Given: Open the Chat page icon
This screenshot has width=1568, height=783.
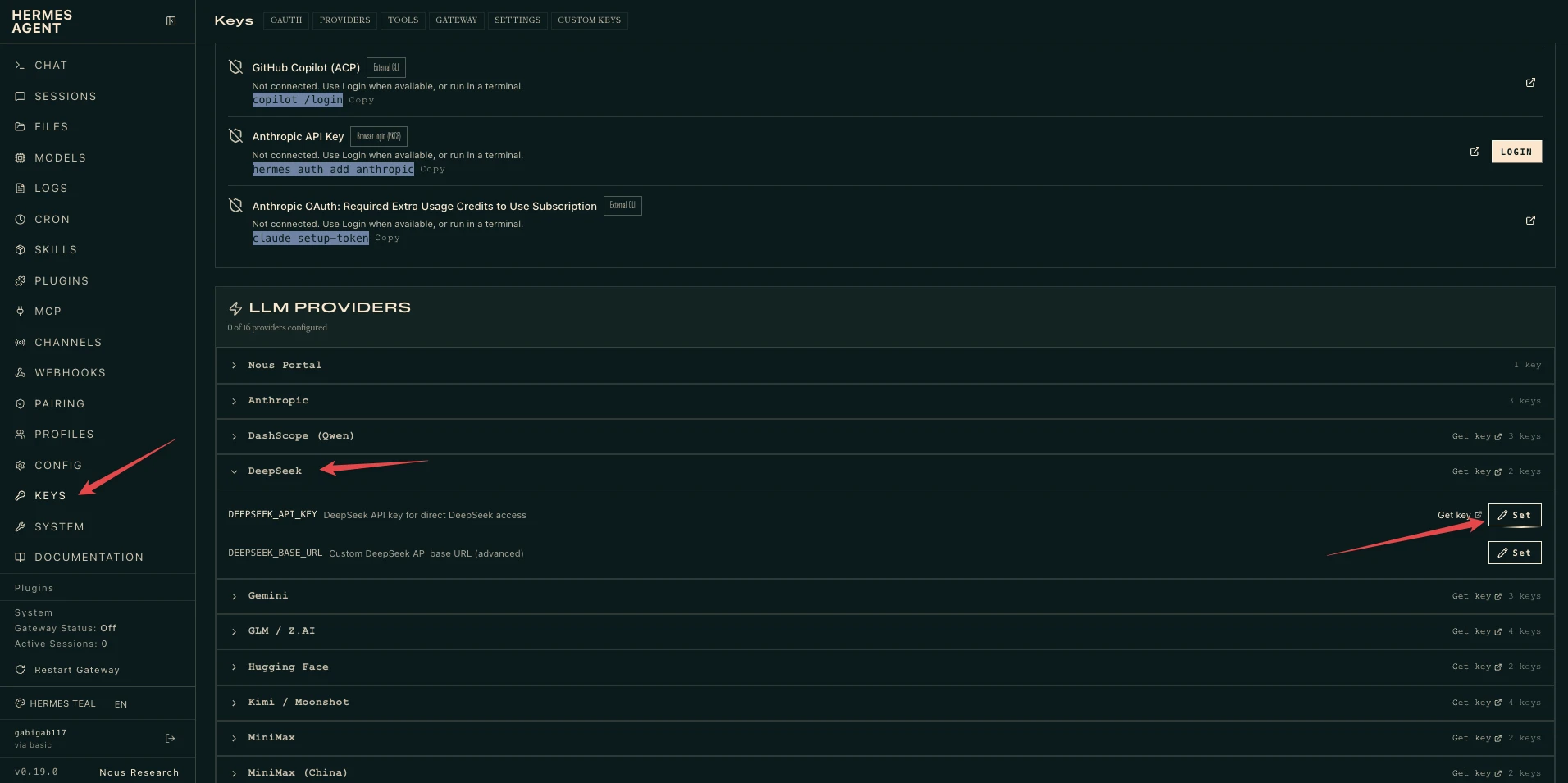Looking at the screenshot, I should [20, 66].
